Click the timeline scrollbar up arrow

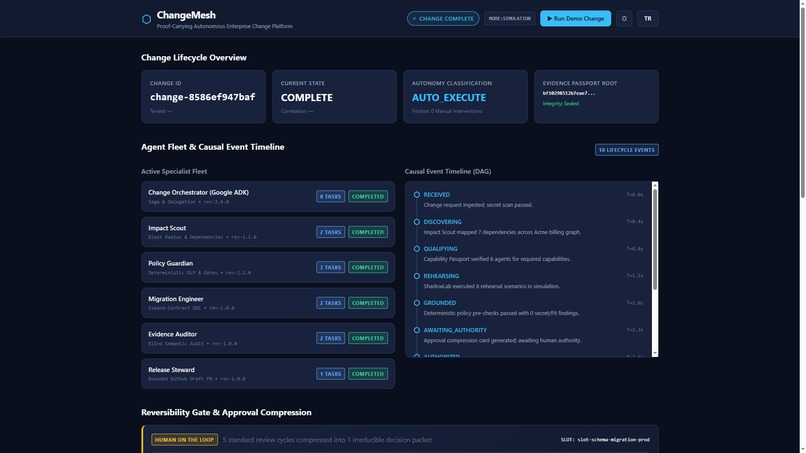[x=654, y=185]
